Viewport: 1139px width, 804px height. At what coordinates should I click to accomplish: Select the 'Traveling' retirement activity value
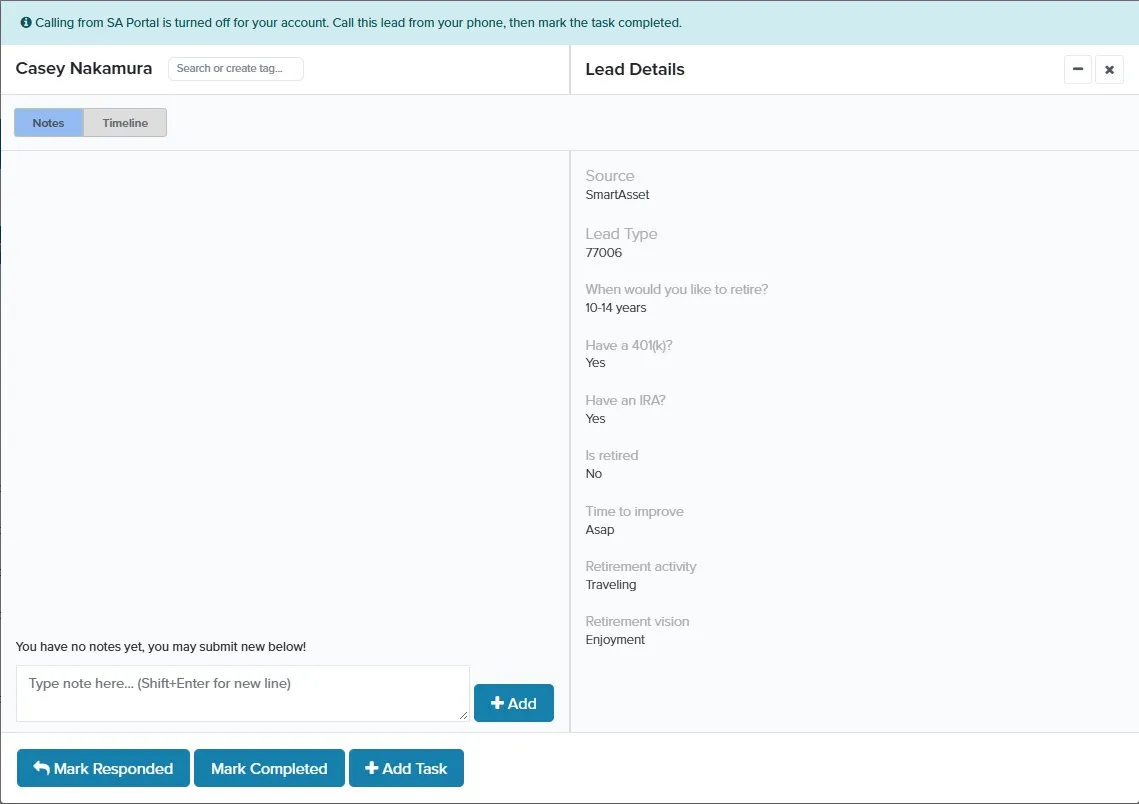611,585
